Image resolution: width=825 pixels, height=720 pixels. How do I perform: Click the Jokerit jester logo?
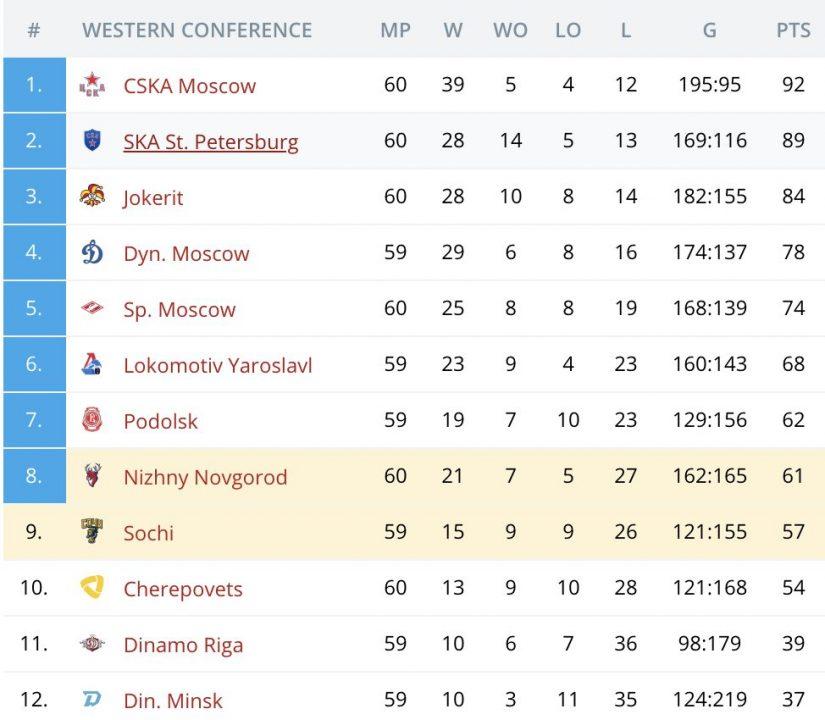click(92, 197)
